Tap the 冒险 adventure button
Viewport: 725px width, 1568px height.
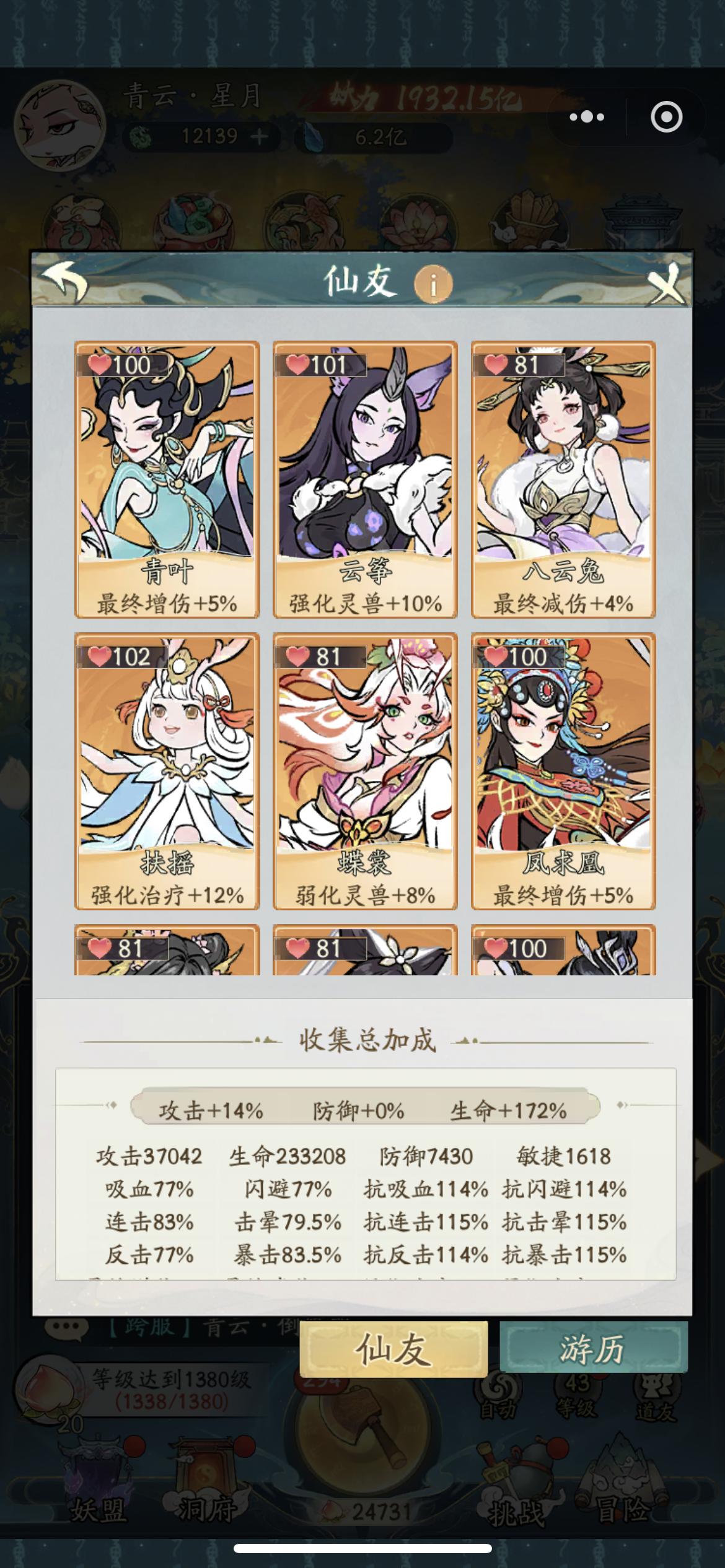coord(622,1482)
